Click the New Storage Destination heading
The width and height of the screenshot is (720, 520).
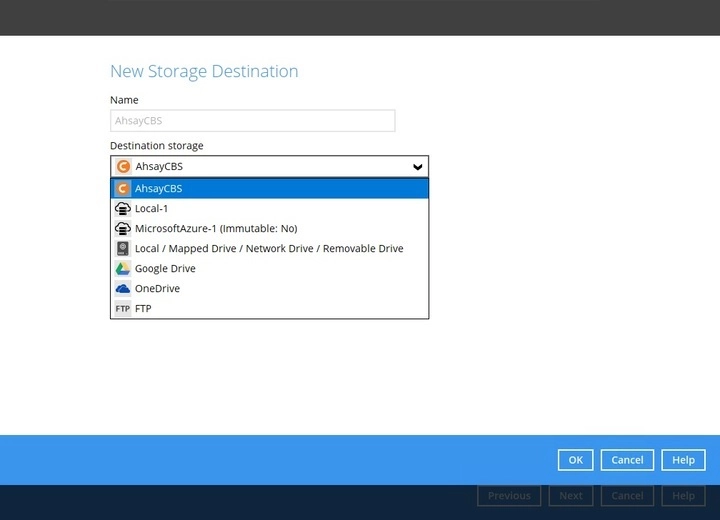click(x=204, y=71)
